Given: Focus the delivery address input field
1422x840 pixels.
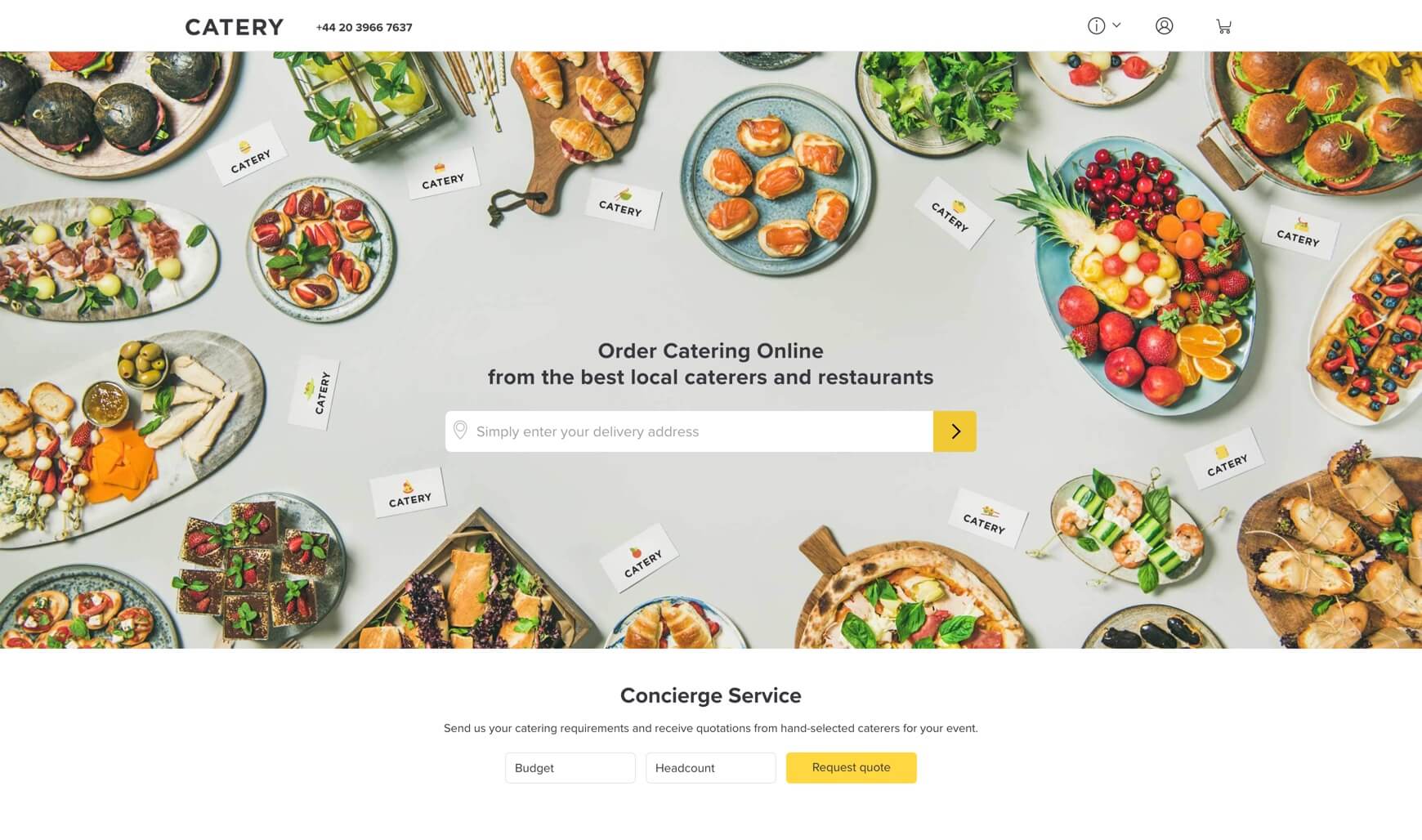Looking at the screenshot, I should click(x=689, y=431).
